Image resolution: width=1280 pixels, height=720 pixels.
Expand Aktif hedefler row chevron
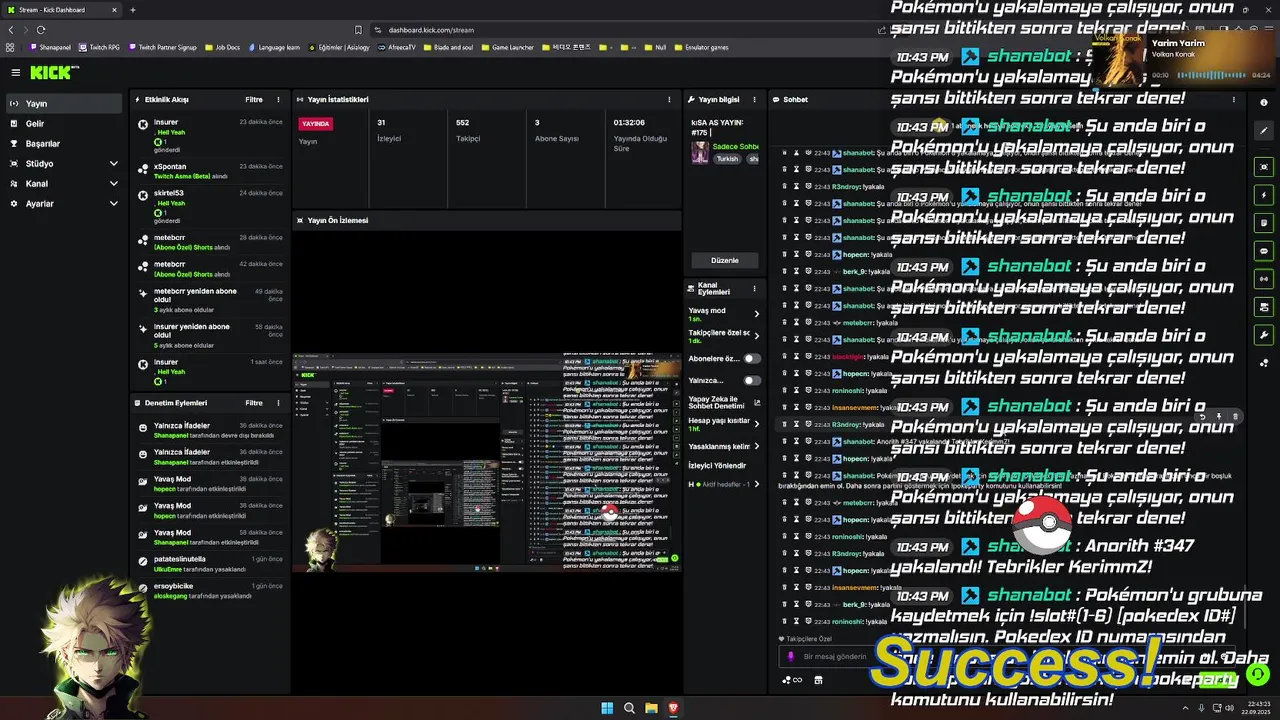pos(756,484)
